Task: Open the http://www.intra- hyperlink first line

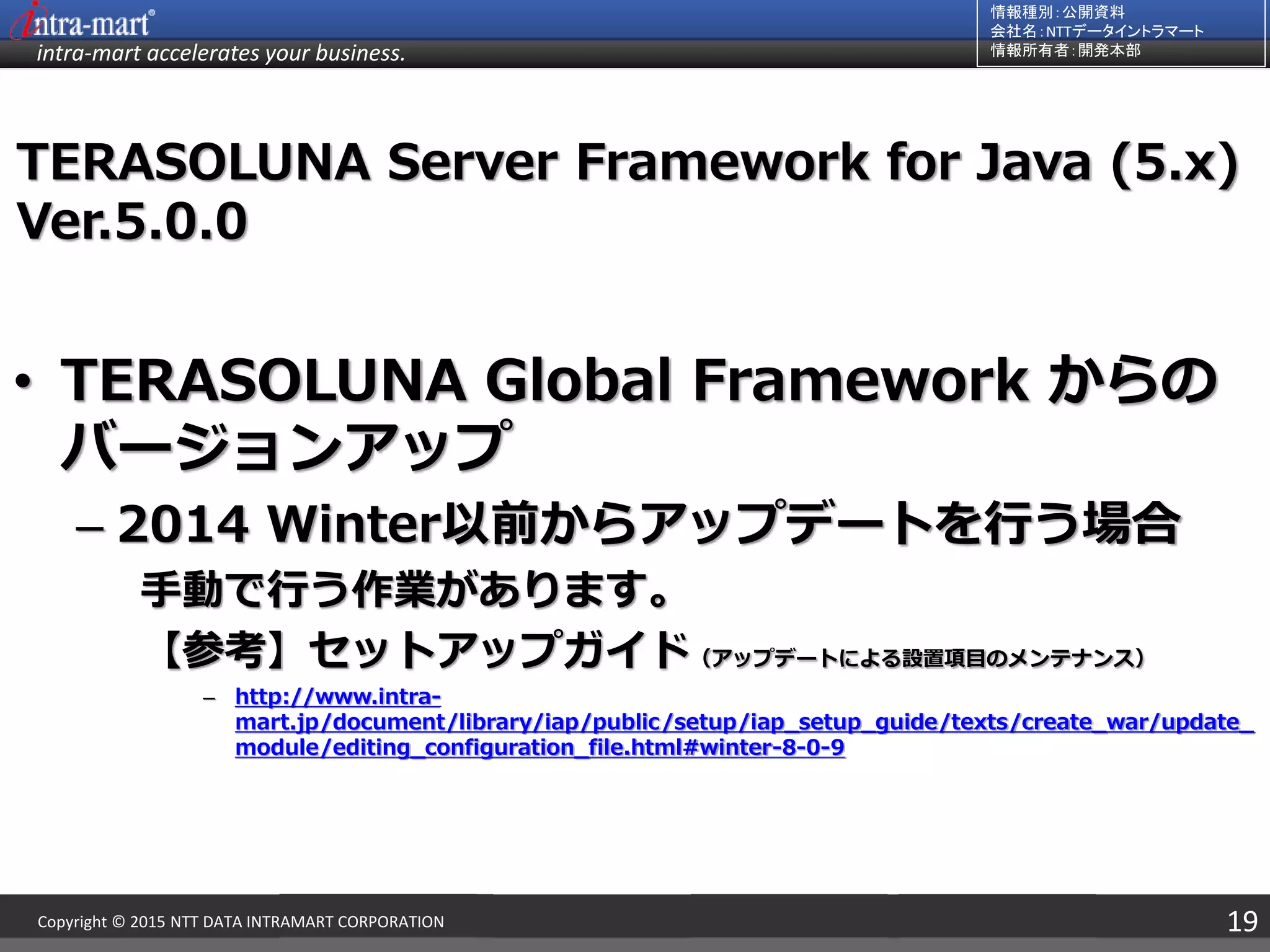Action: (338, 697)
